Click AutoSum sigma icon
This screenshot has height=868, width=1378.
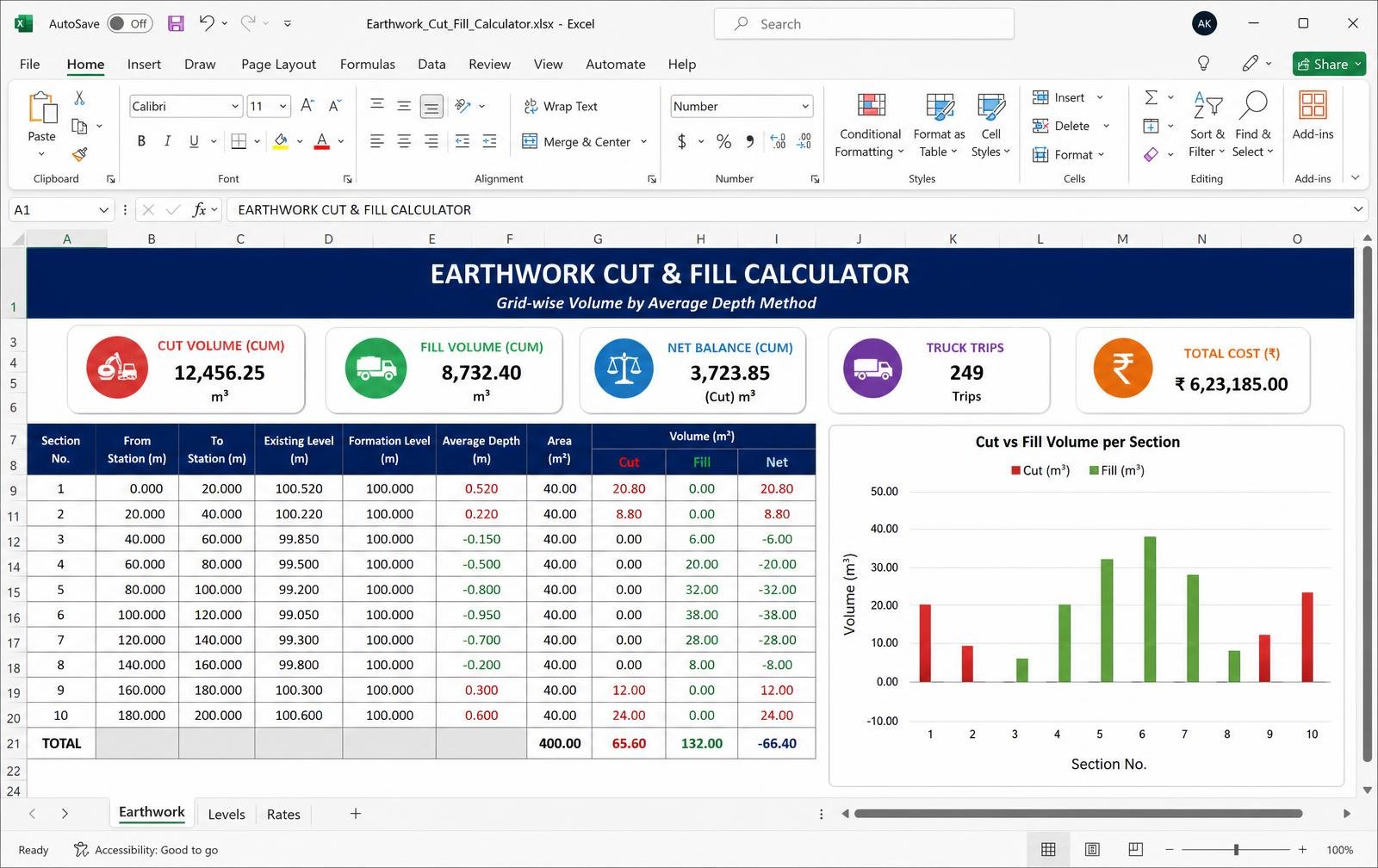coord(1151,97)
